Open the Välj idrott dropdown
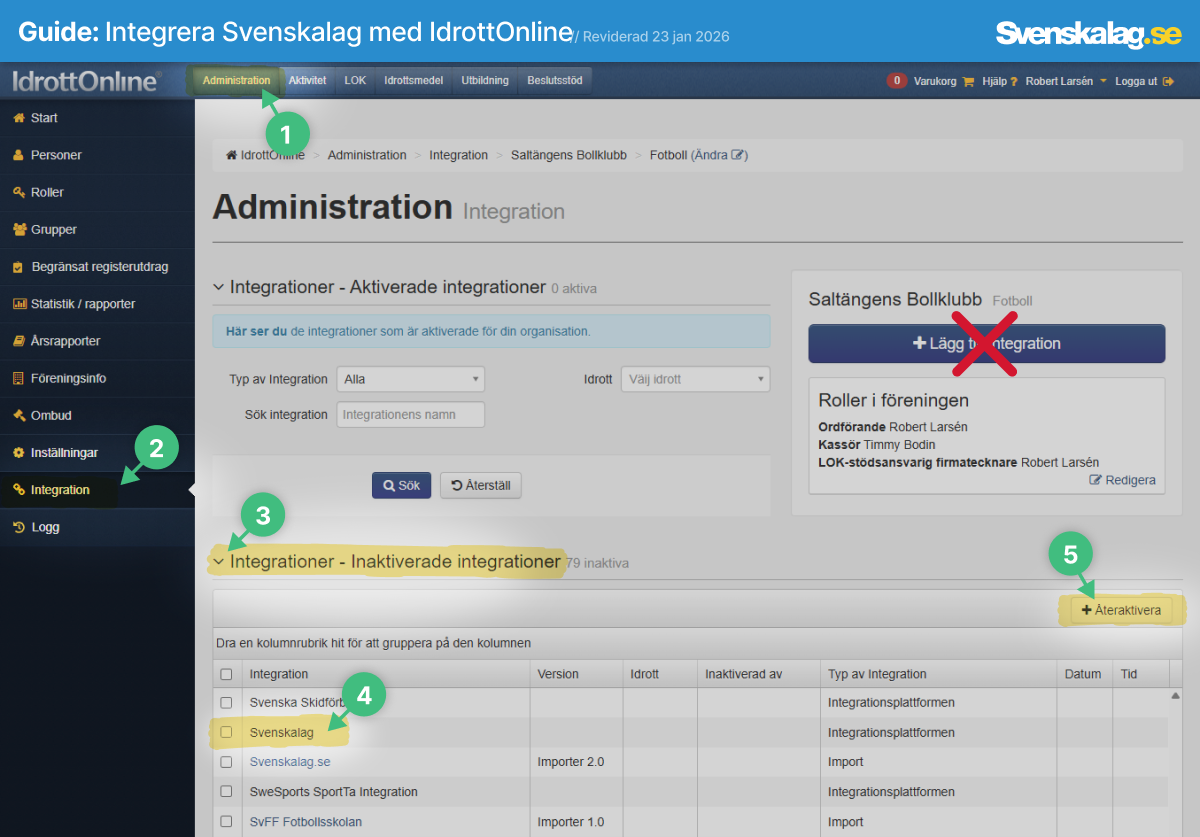The height and width of the screenshot is (837, 1200). (x=695, y=380)
